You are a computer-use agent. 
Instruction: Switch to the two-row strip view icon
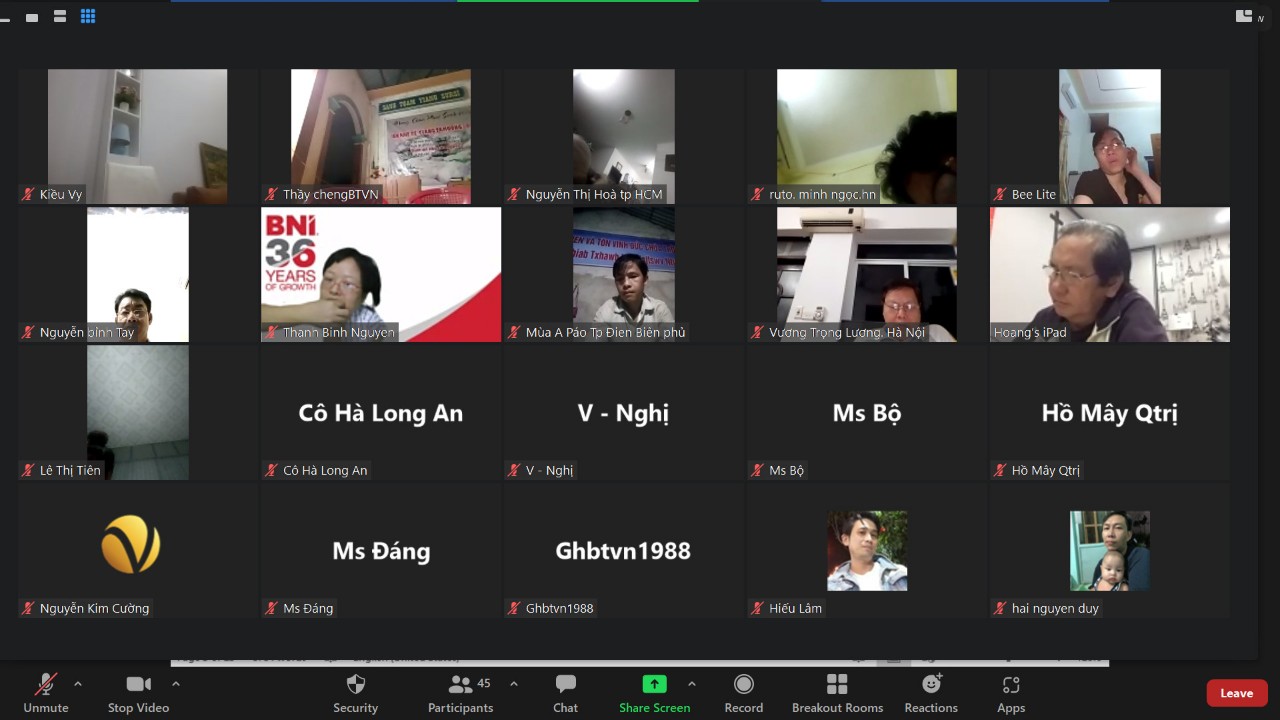pyautogui.click(x=60, y=16)
